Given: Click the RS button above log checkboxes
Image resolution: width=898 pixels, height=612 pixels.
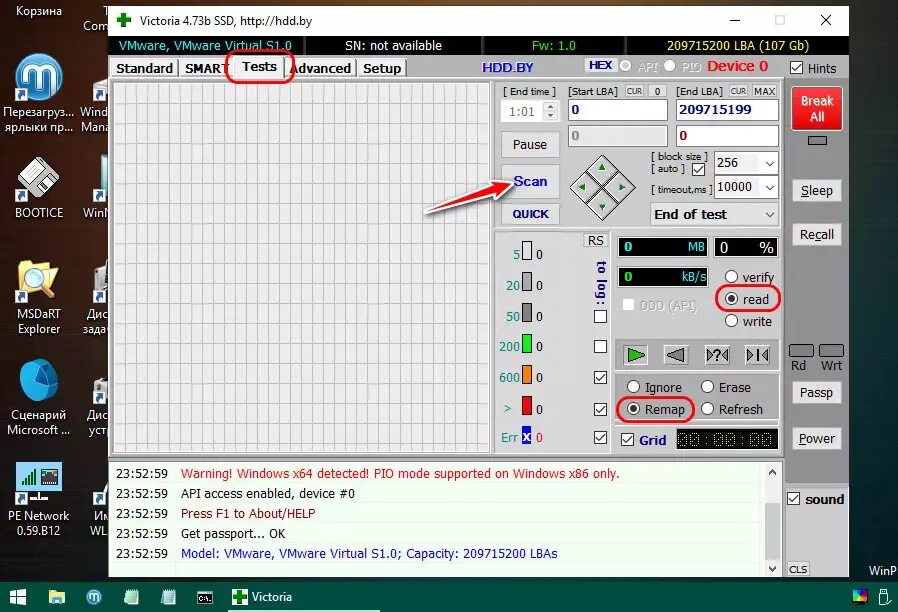Looking at the screenshot, I should pos(596,240).
